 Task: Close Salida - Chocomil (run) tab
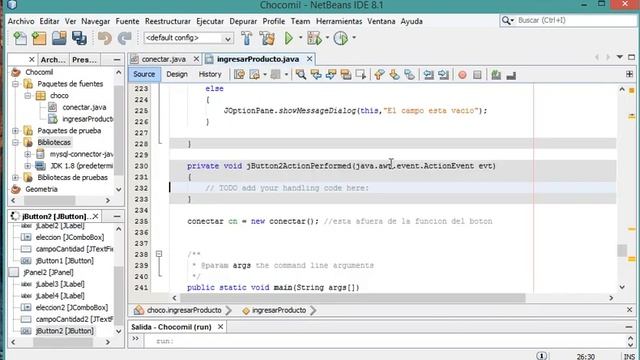coord(220,327)
